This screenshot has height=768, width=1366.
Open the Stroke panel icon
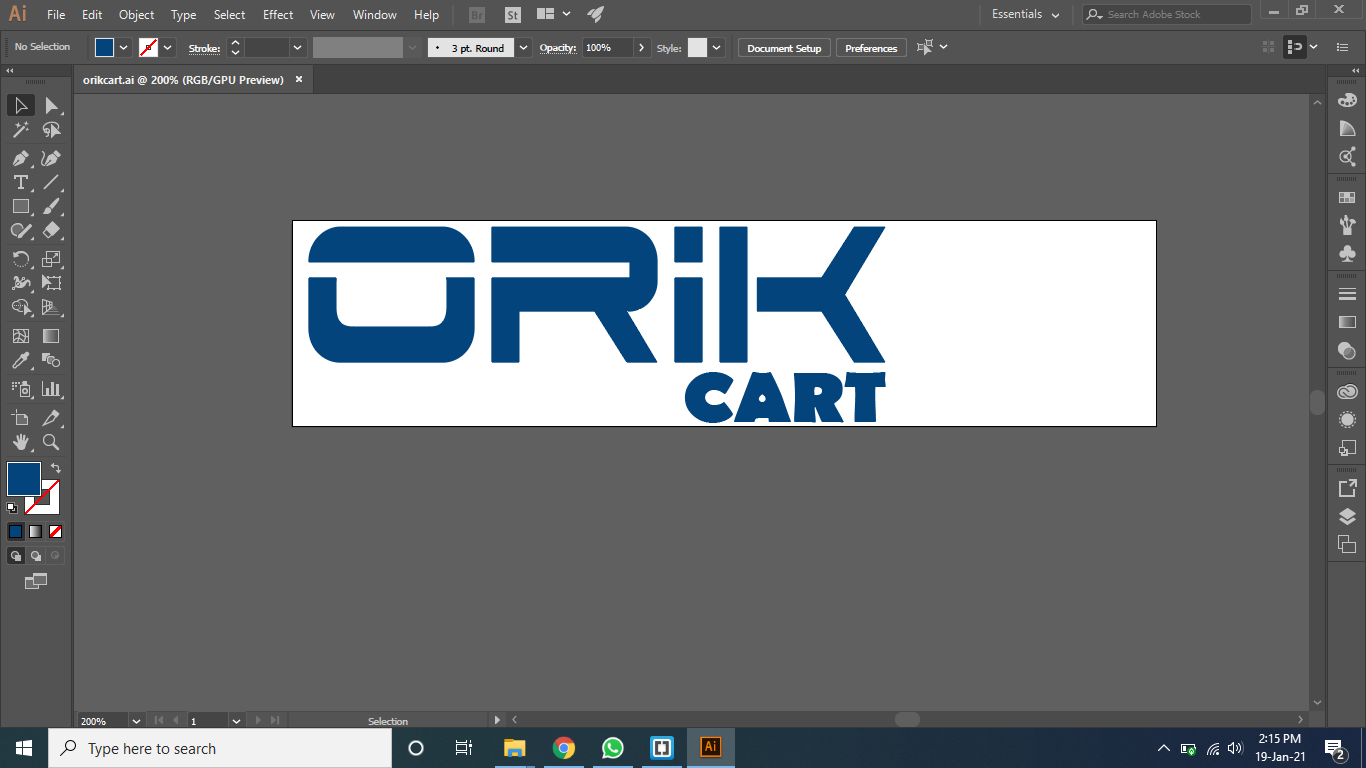pos(1347,294)
